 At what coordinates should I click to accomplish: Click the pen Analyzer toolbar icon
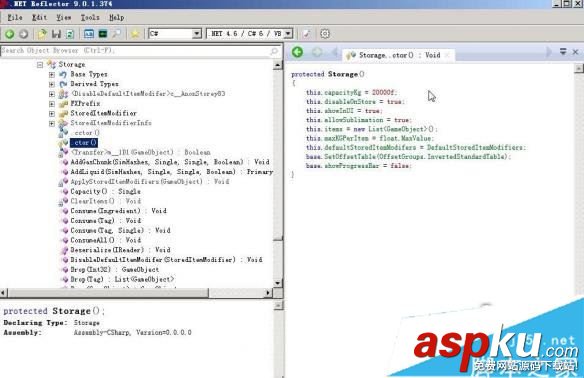click(x=307, y=34)
